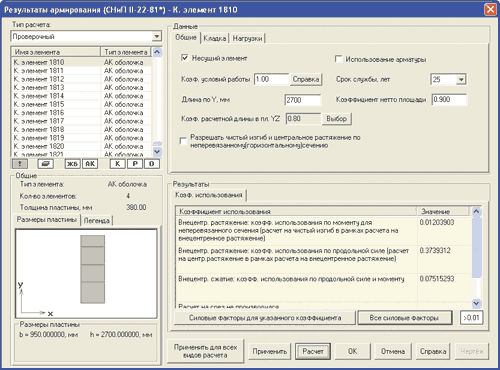Enable the Использование арматуры checkbox
Screen dimensions: 500x370
[x=338, y=59]
